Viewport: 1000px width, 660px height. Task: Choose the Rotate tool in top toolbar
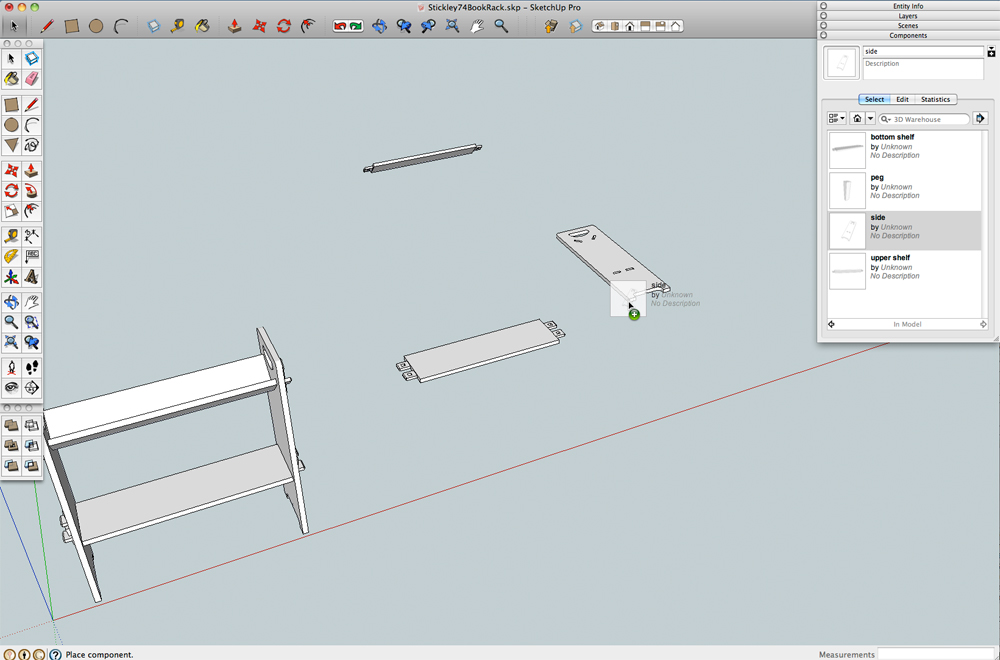tap(284, 26)
